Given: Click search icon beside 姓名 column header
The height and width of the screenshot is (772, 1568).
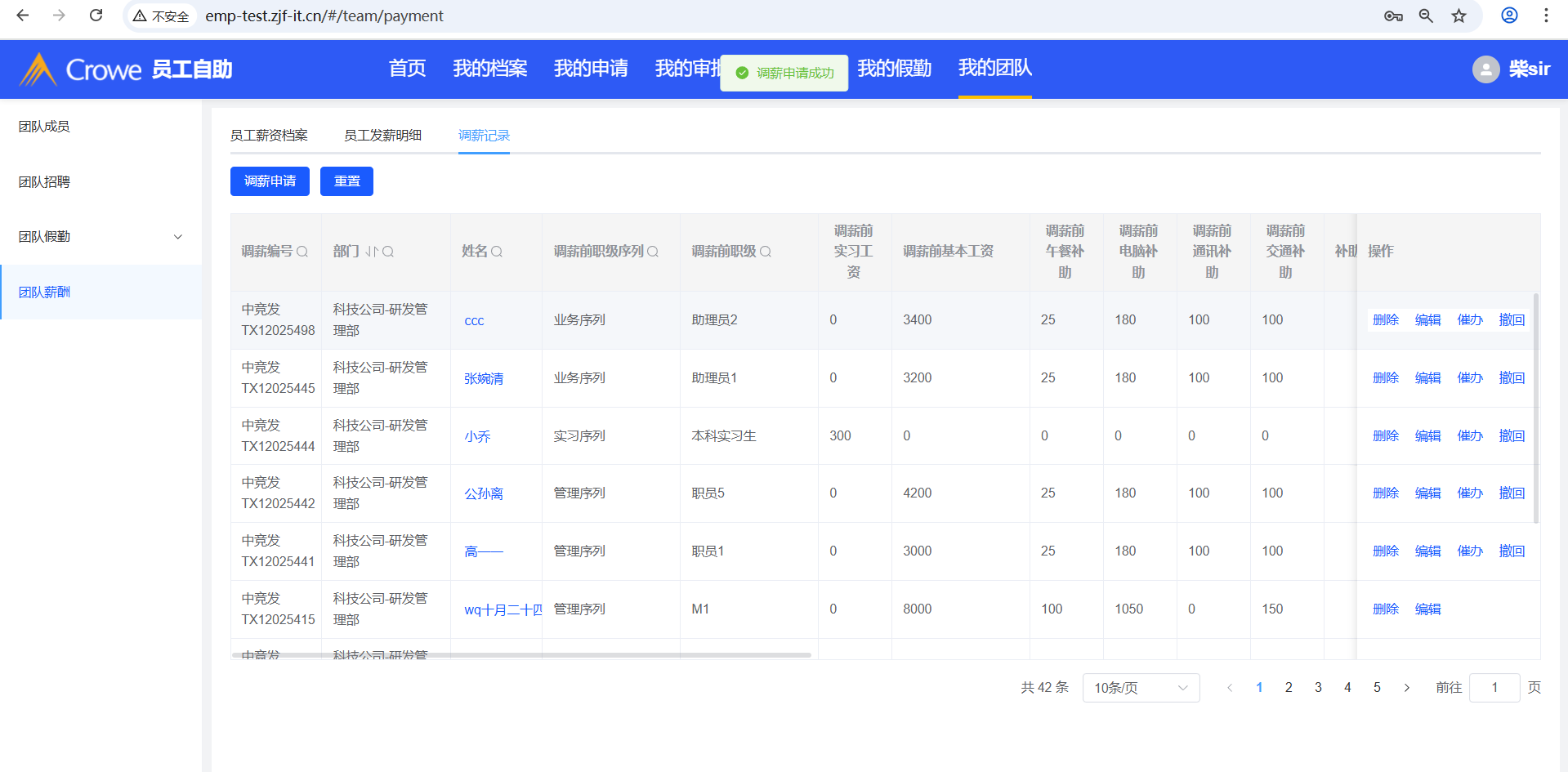Looking at the screenshot, I should (x=497, y=252).
